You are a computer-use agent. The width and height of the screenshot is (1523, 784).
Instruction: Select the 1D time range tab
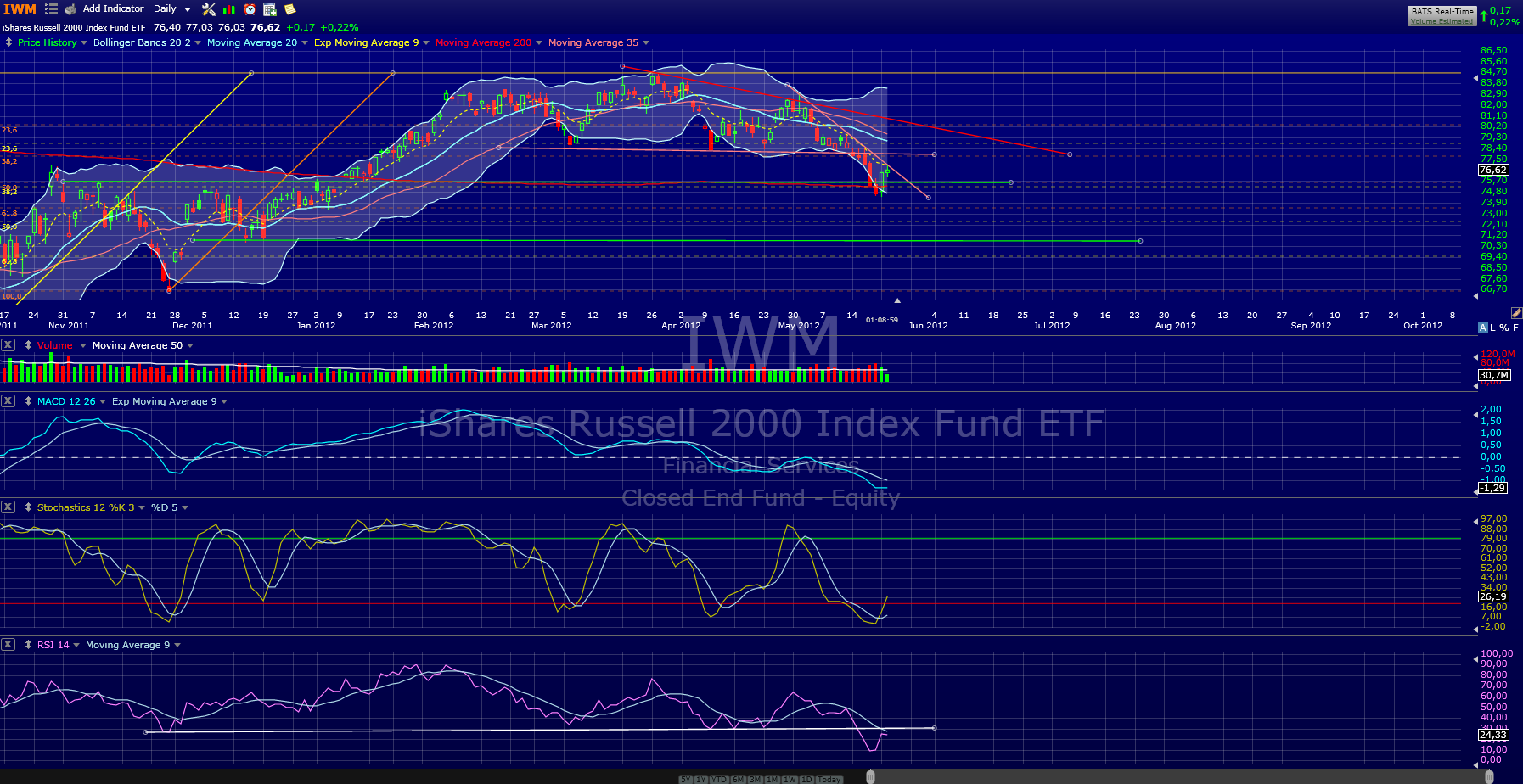[x=806, y=779]
